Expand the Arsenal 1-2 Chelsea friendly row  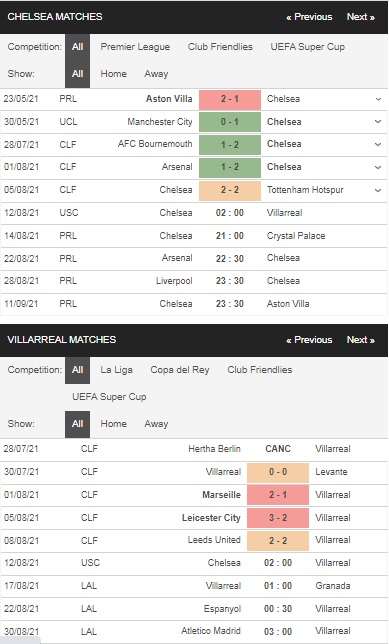click(x=378, y=167)
